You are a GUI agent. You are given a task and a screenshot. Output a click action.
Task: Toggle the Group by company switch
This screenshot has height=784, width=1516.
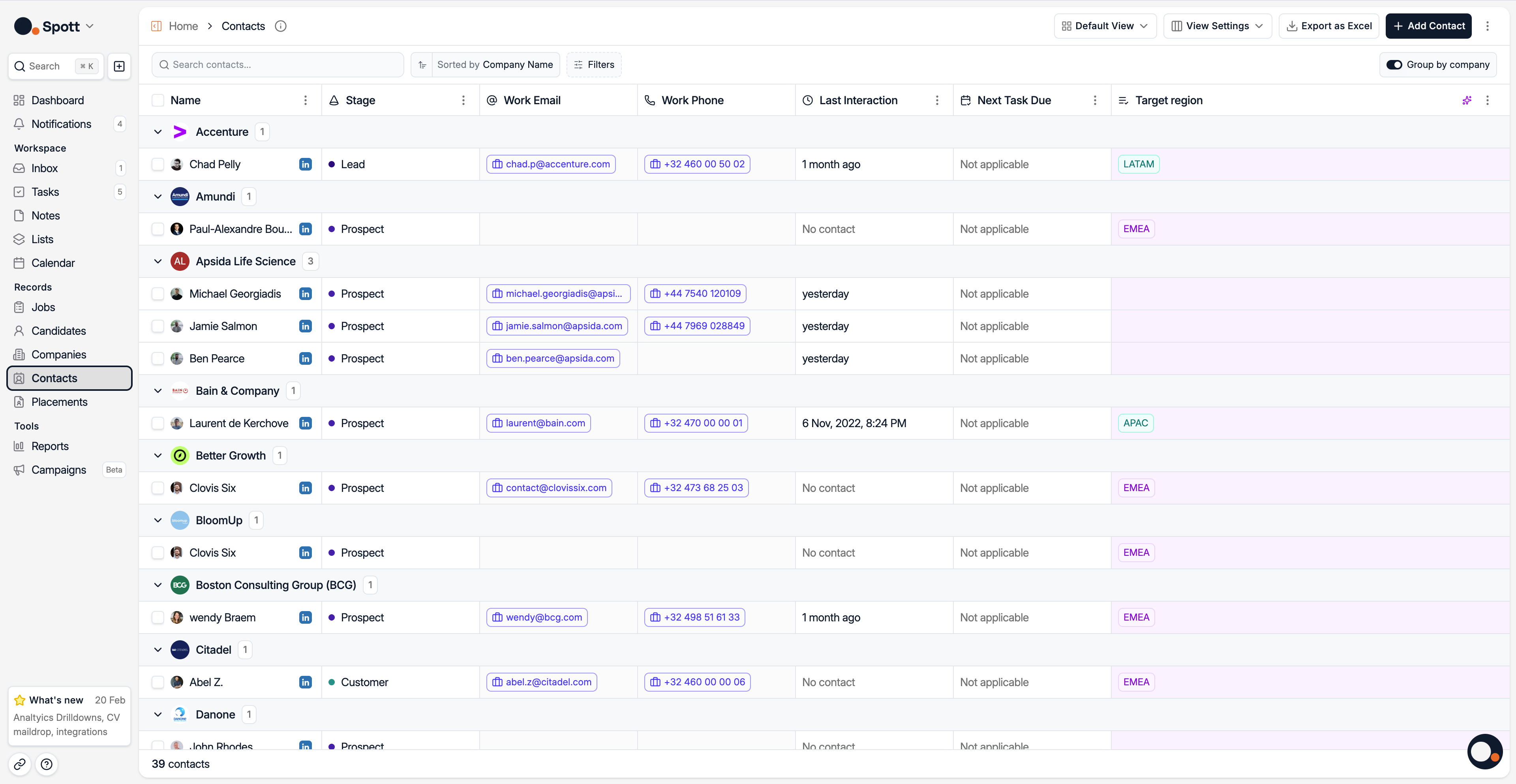pos(1394,65)
